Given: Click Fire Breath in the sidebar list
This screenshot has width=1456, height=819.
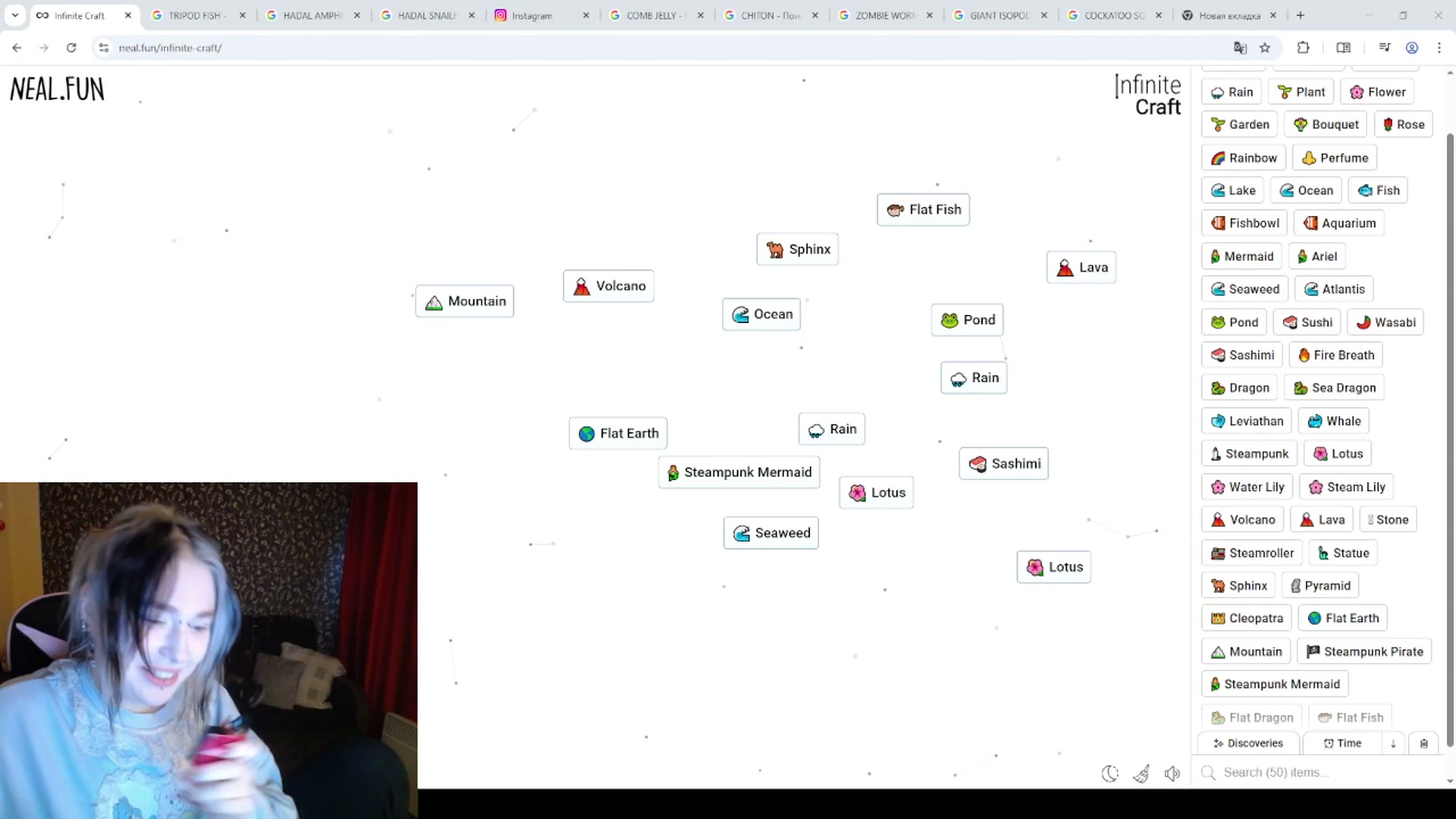Looking at the screenshot, I should tap(1336, 355).
